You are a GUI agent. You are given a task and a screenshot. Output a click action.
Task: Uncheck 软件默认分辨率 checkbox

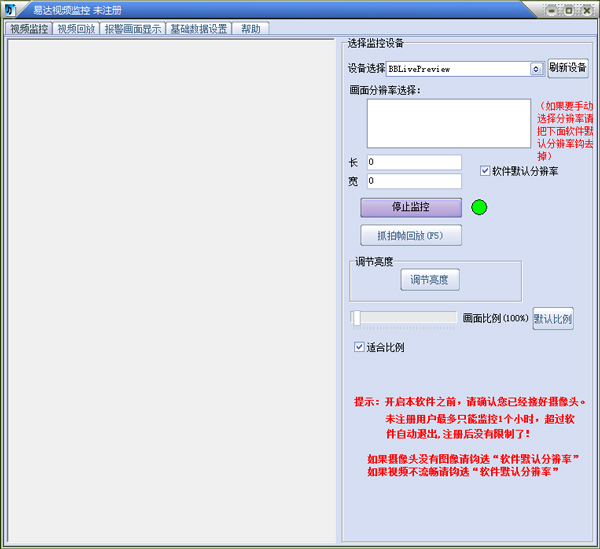tap(486, 171)
